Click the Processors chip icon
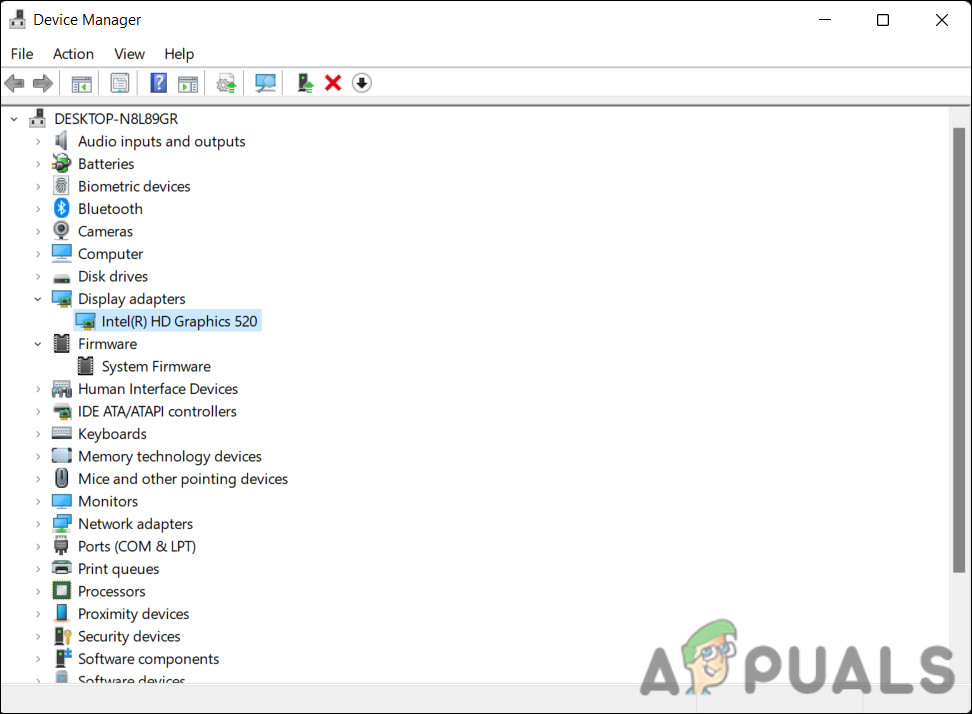Viewport: 972px width, 714px height. 61,591
